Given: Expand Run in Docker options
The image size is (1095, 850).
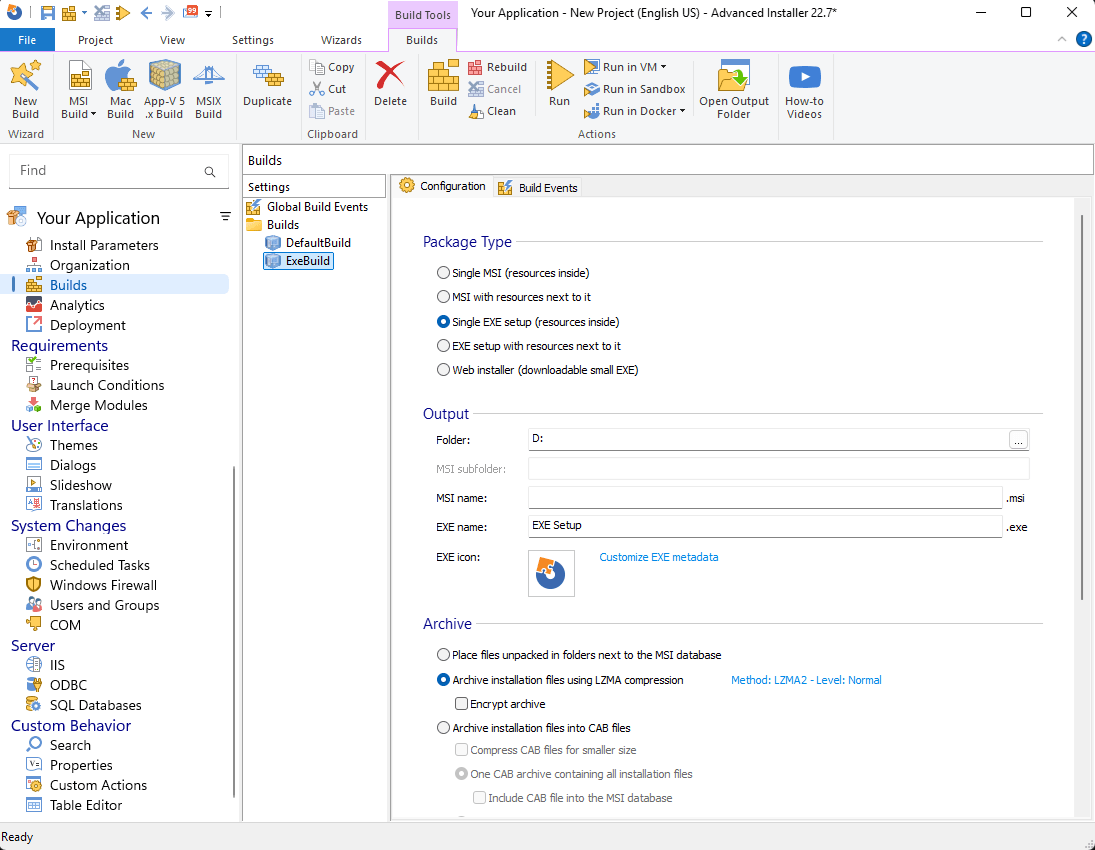Looking at the screenshot, I should pos(683,111).
